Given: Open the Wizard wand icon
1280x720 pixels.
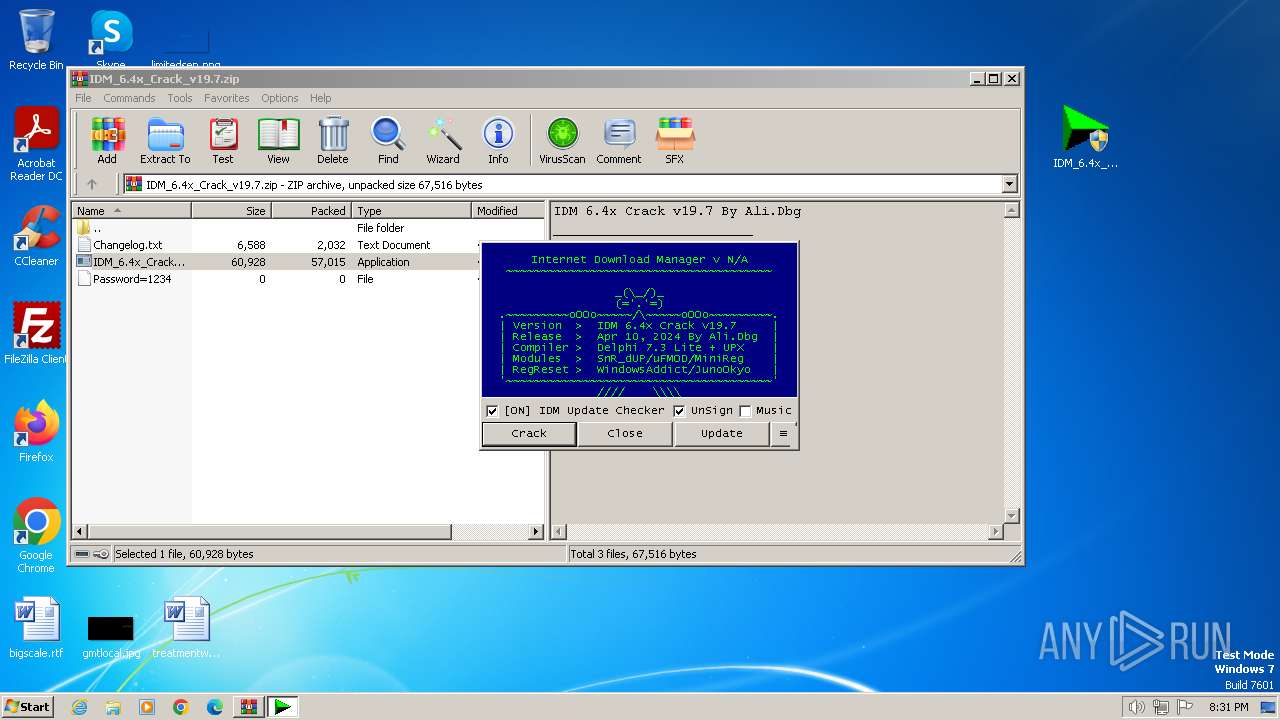Looking at the screenshot, I should click(x=443, y=141).
